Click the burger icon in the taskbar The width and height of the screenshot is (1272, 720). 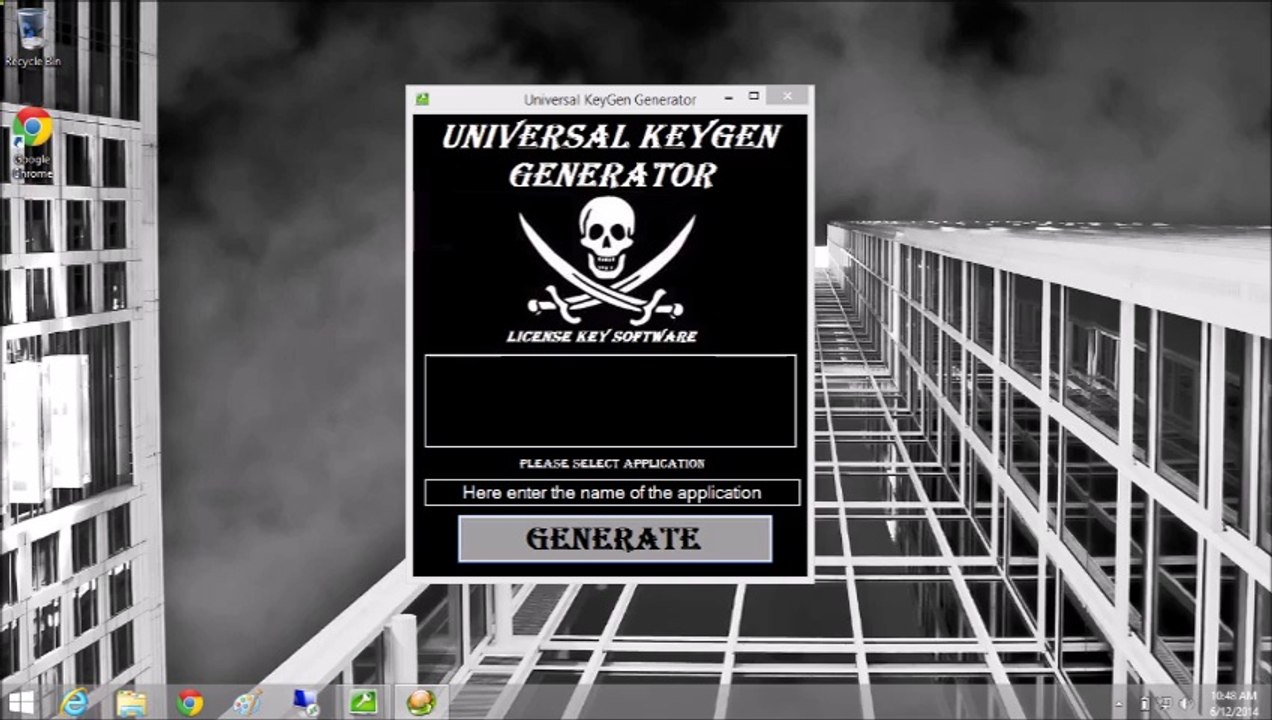point(421,702)
